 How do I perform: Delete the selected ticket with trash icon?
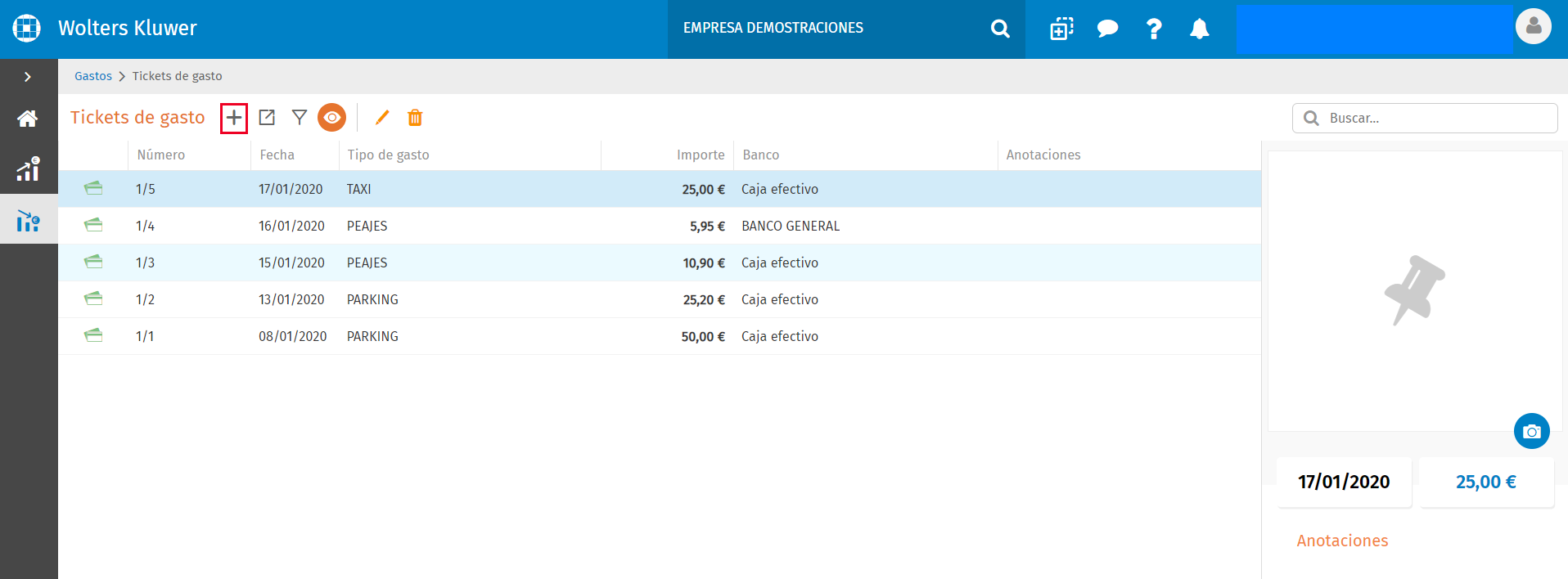click(415, 118)
